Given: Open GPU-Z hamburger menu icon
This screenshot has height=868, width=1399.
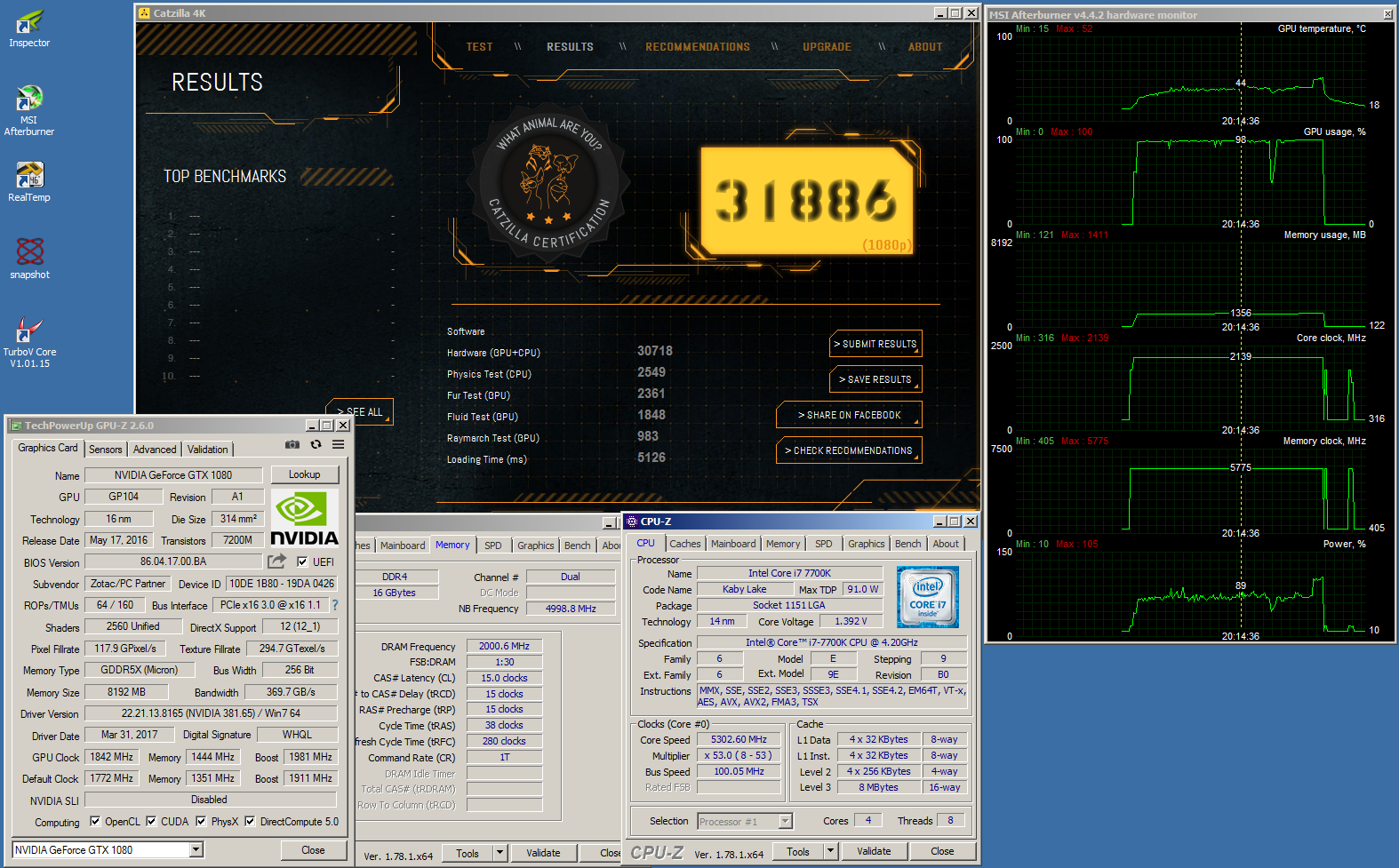Looking at the screenshot, I should pyautogui.click(x=339, y=444).
